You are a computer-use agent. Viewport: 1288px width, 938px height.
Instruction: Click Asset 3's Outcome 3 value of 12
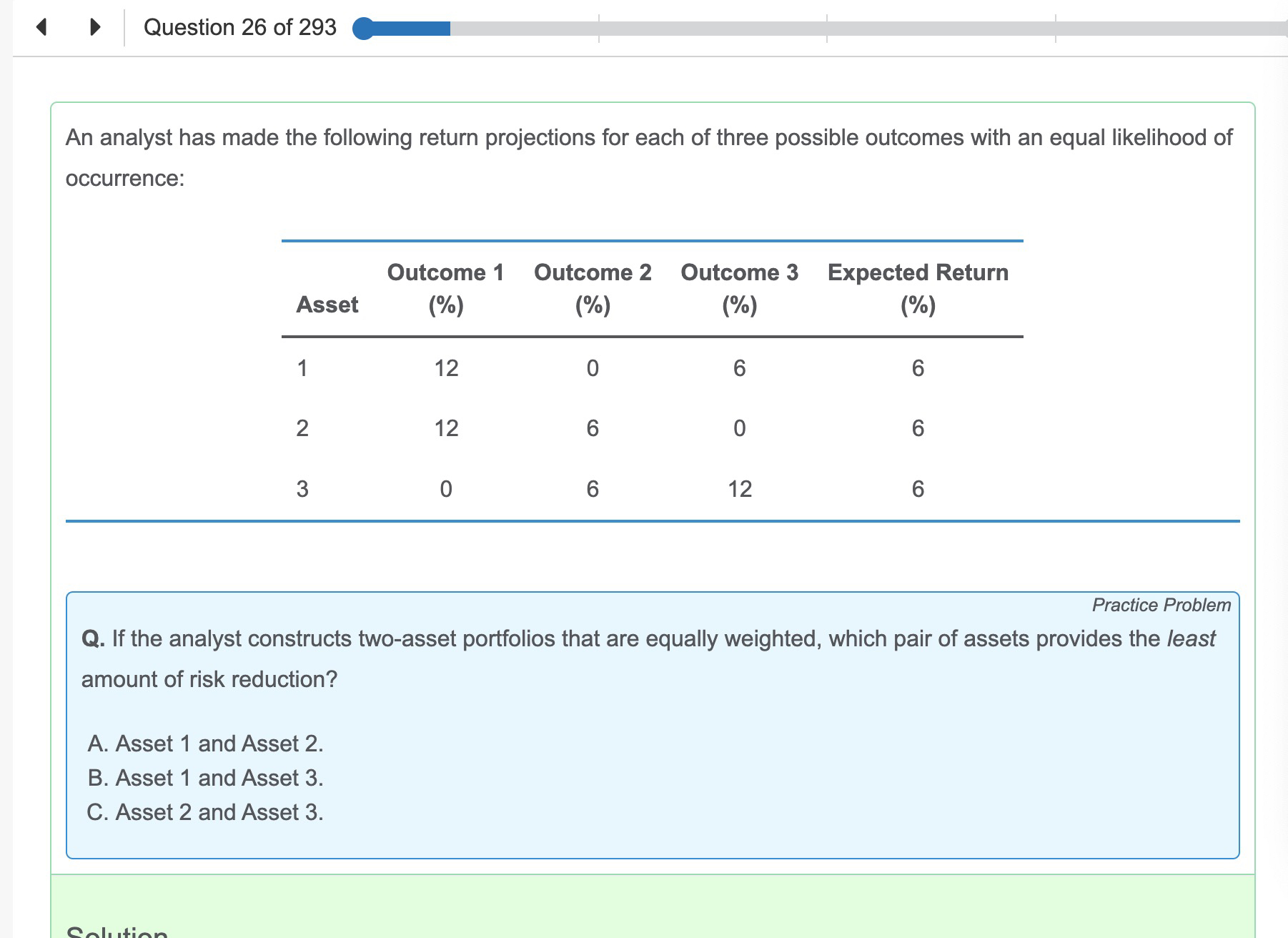[740, 489]
